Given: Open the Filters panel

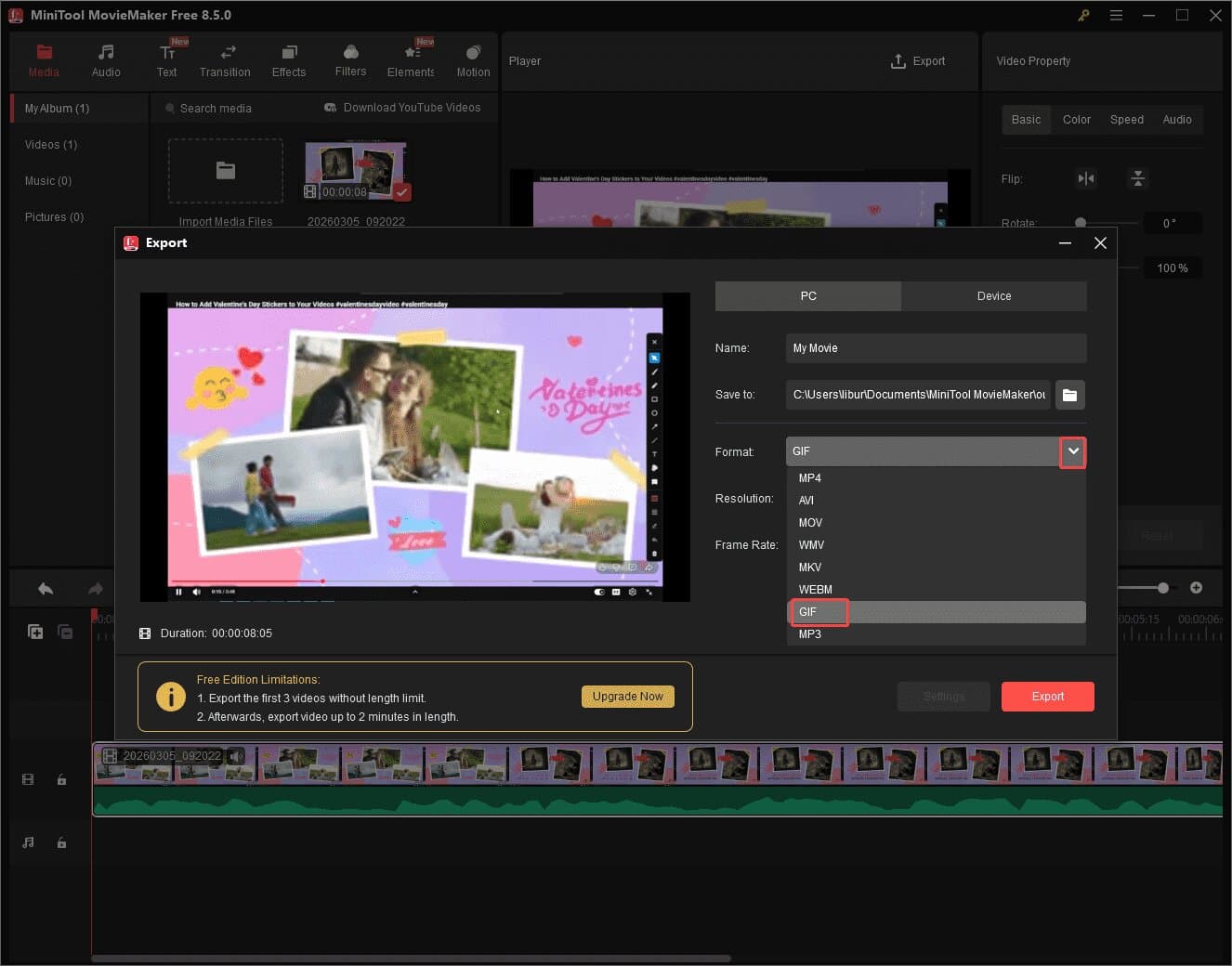Looking at the screenshot, I should tap(350, 59).
